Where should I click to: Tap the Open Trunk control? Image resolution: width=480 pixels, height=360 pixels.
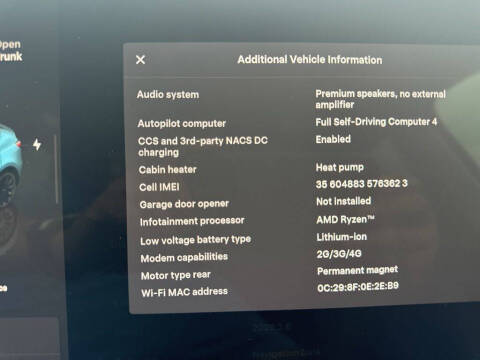tap(10, 50)
